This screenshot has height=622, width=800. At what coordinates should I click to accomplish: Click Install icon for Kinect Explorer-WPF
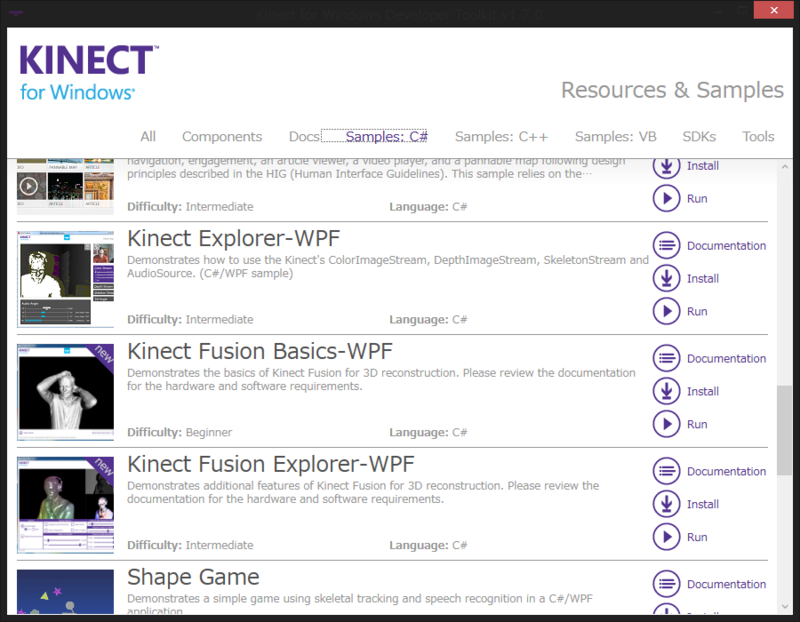666,278
